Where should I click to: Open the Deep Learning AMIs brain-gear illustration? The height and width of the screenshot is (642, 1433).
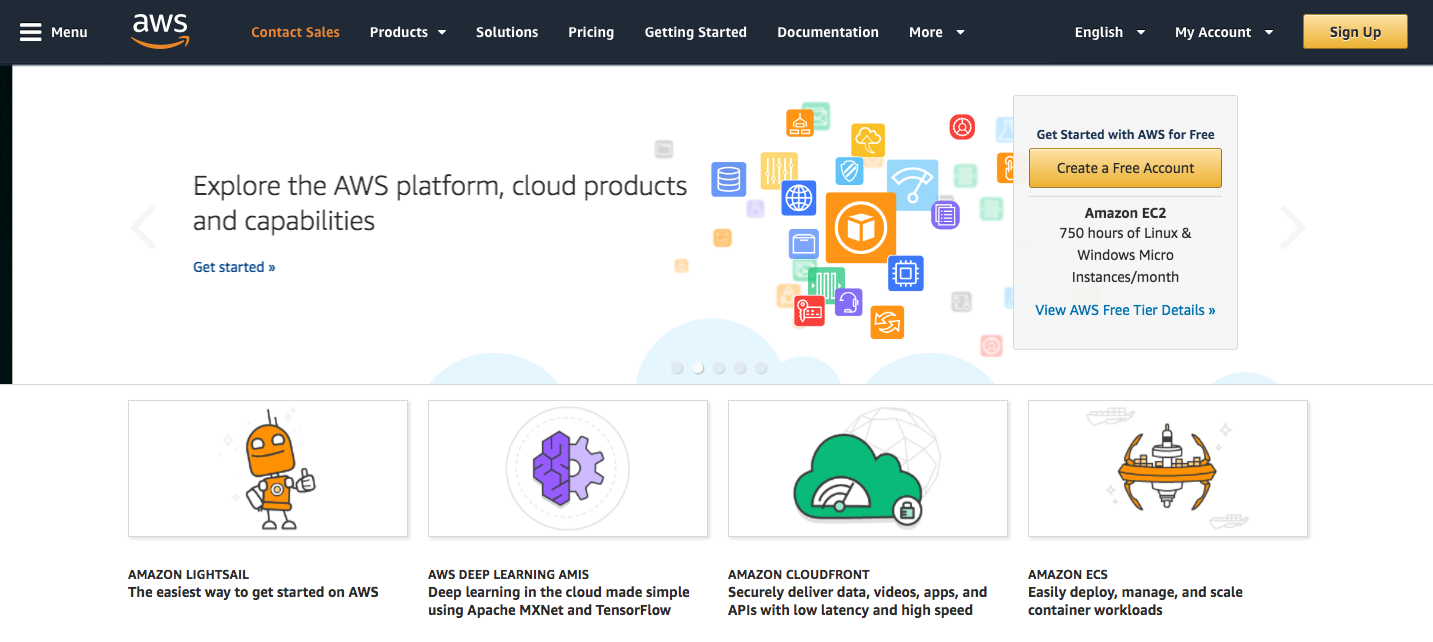tap(568, 468)
